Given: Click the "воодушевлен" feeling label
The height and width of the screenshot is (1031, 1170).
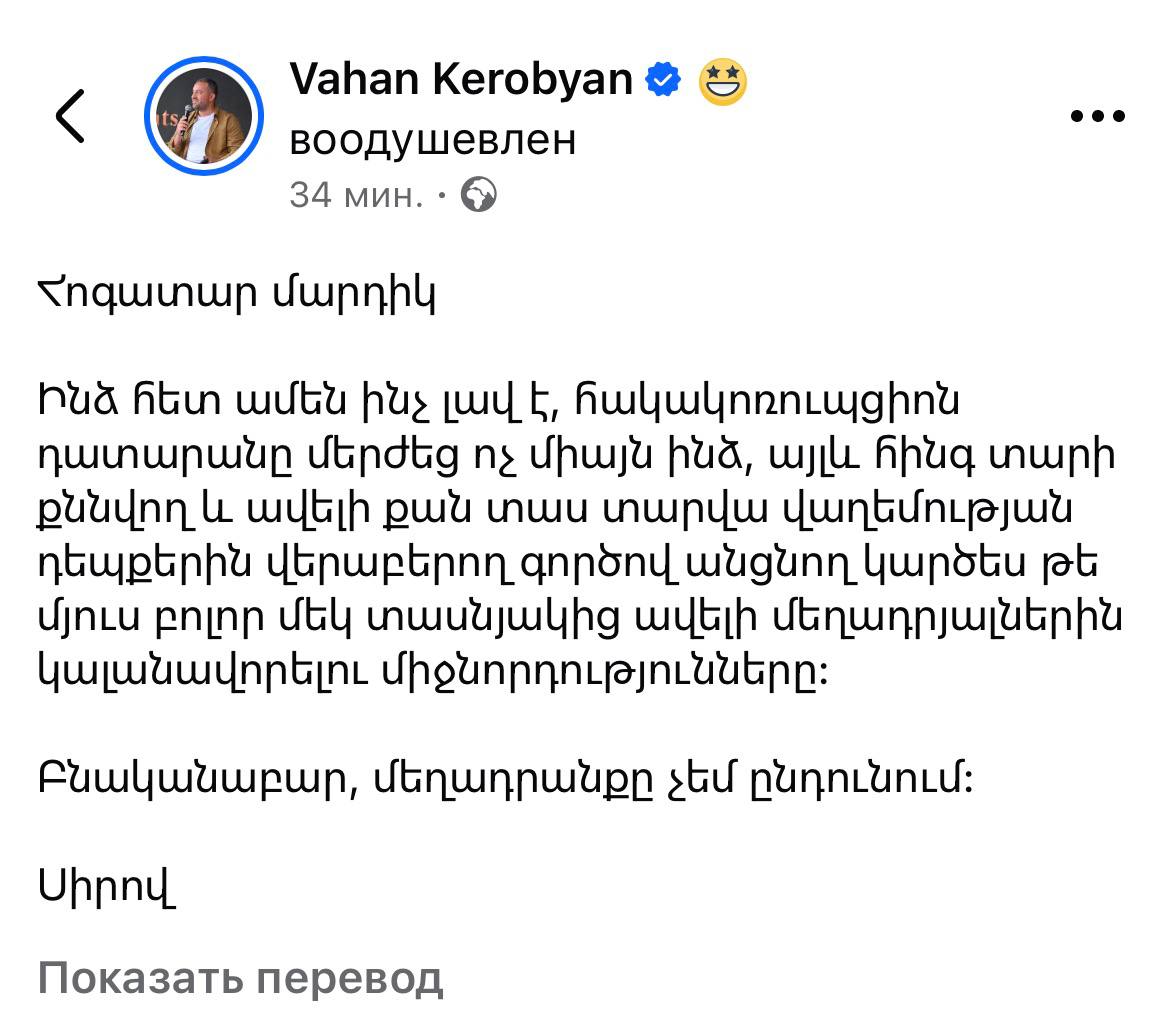Looking at the screenshot, I should coord(430,141).
